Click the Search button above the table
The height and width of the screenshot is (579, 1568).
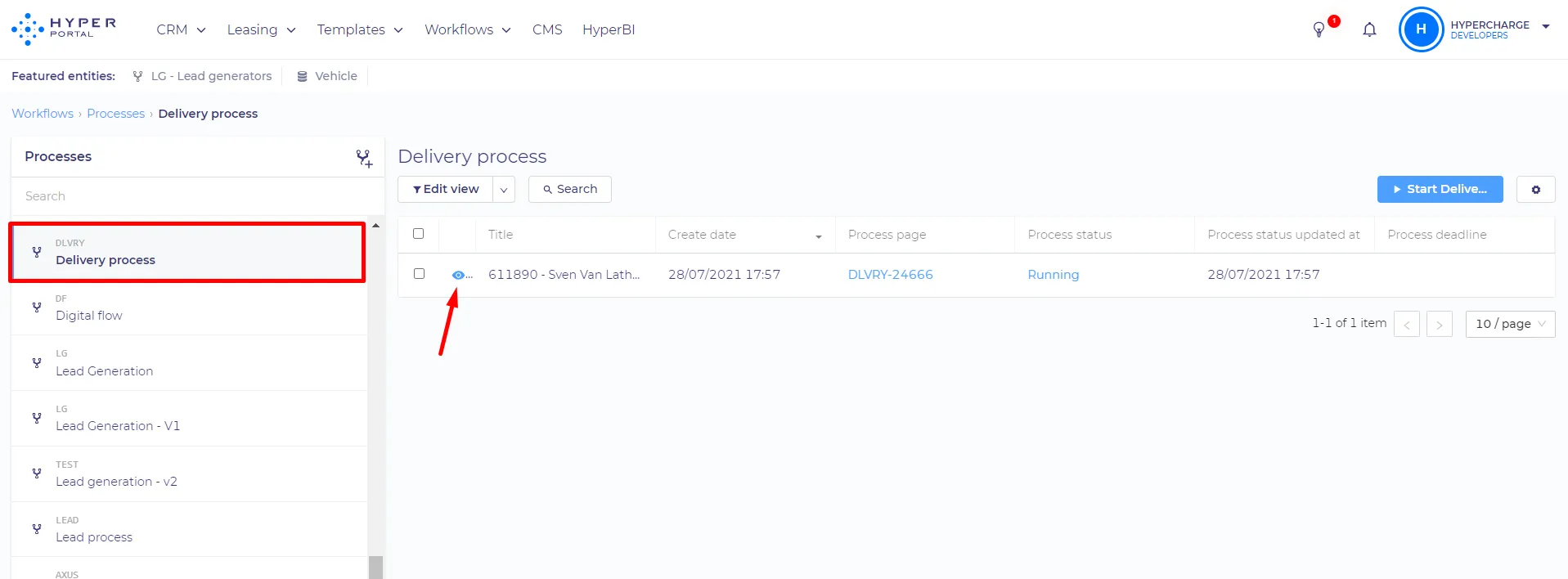click(570, 189)
